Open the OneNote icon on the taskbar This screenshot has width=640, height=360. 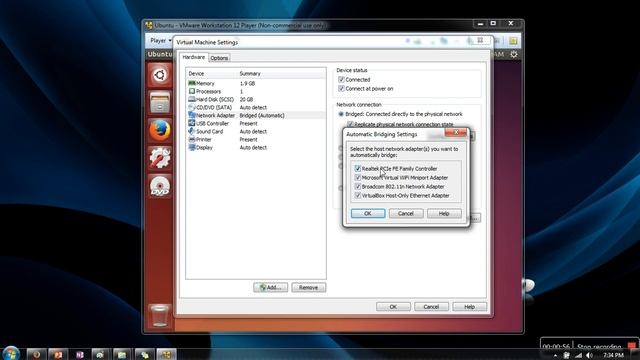pyautogui.click(x=80, y=355)
